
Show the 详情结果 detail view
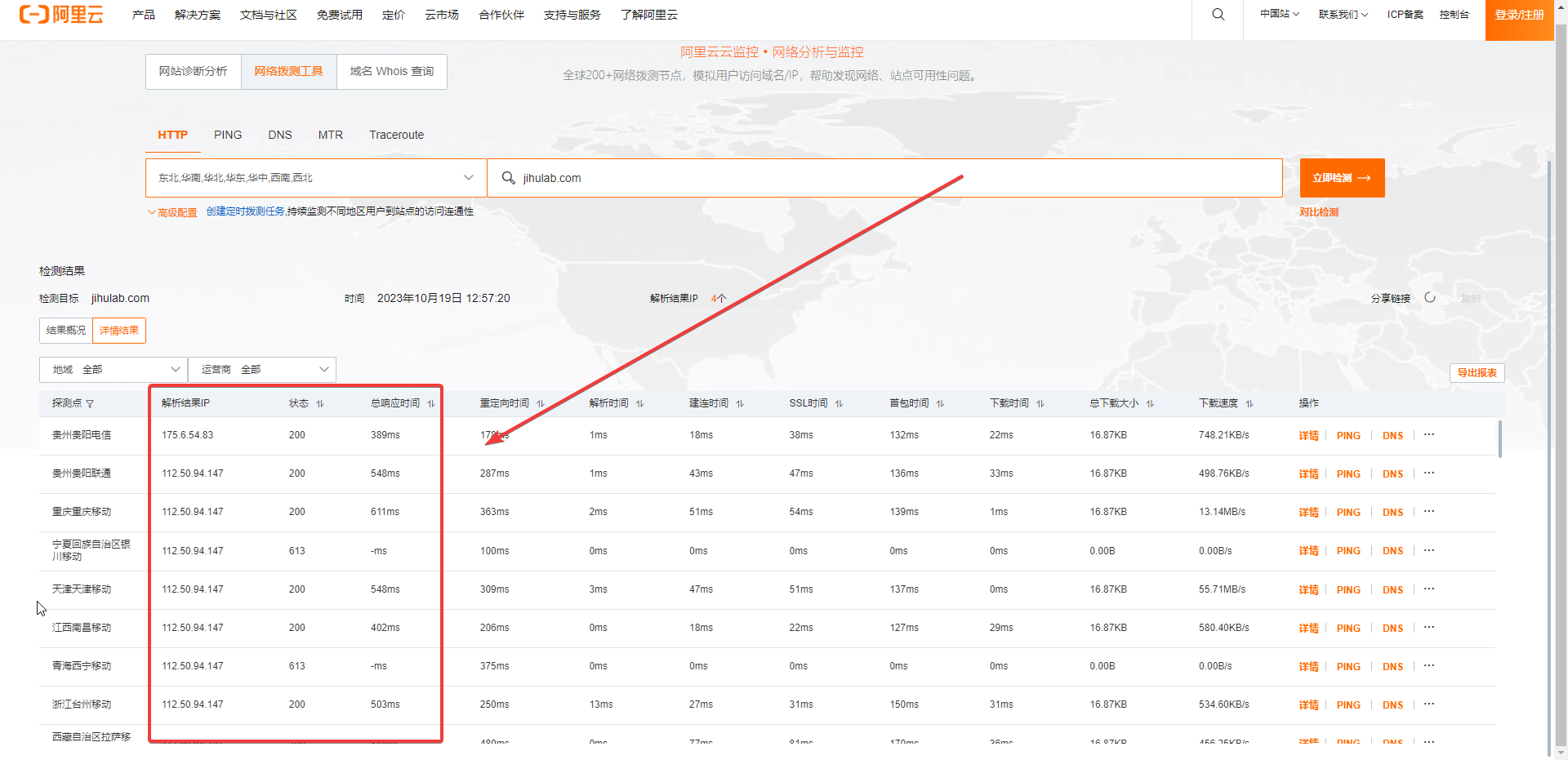click(x=119, y=331)
